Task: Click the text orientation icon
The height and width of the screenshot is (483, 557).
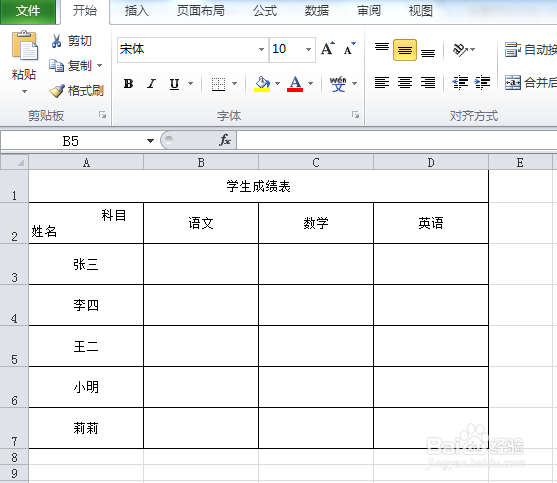Action: pyautogui.click(x=460, y=50)
